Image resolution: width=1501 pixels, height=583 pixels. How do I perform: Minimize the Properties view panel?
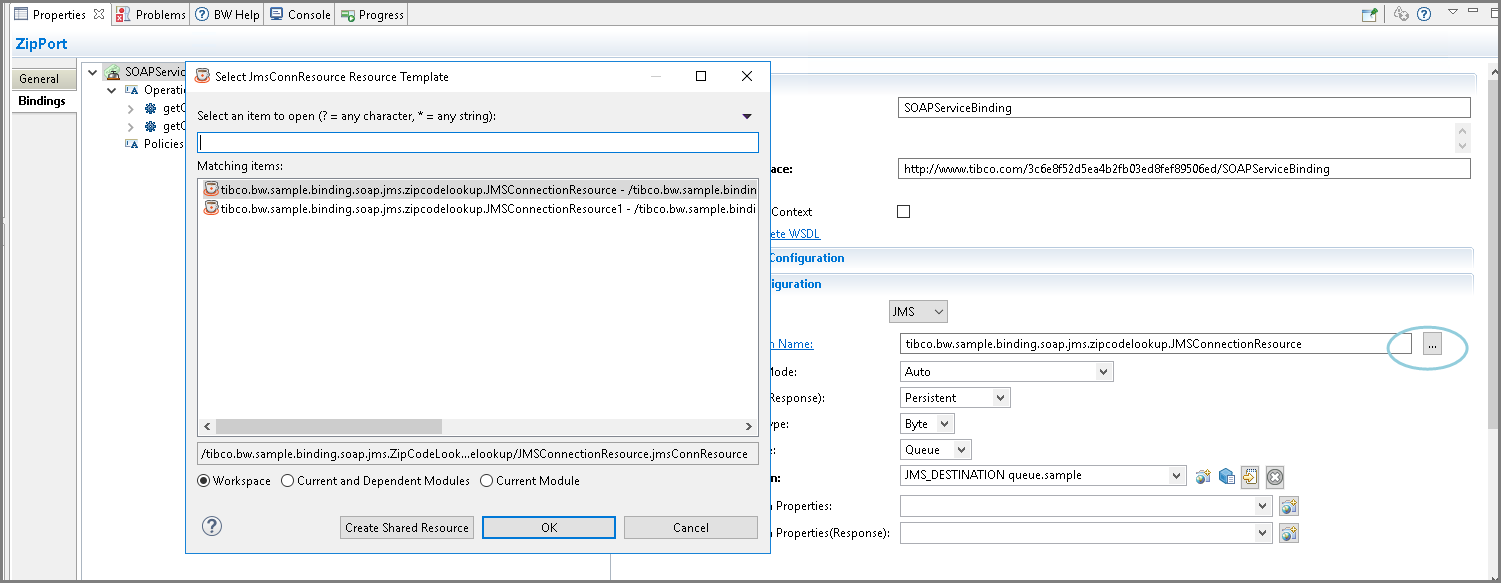[1475, 12]
